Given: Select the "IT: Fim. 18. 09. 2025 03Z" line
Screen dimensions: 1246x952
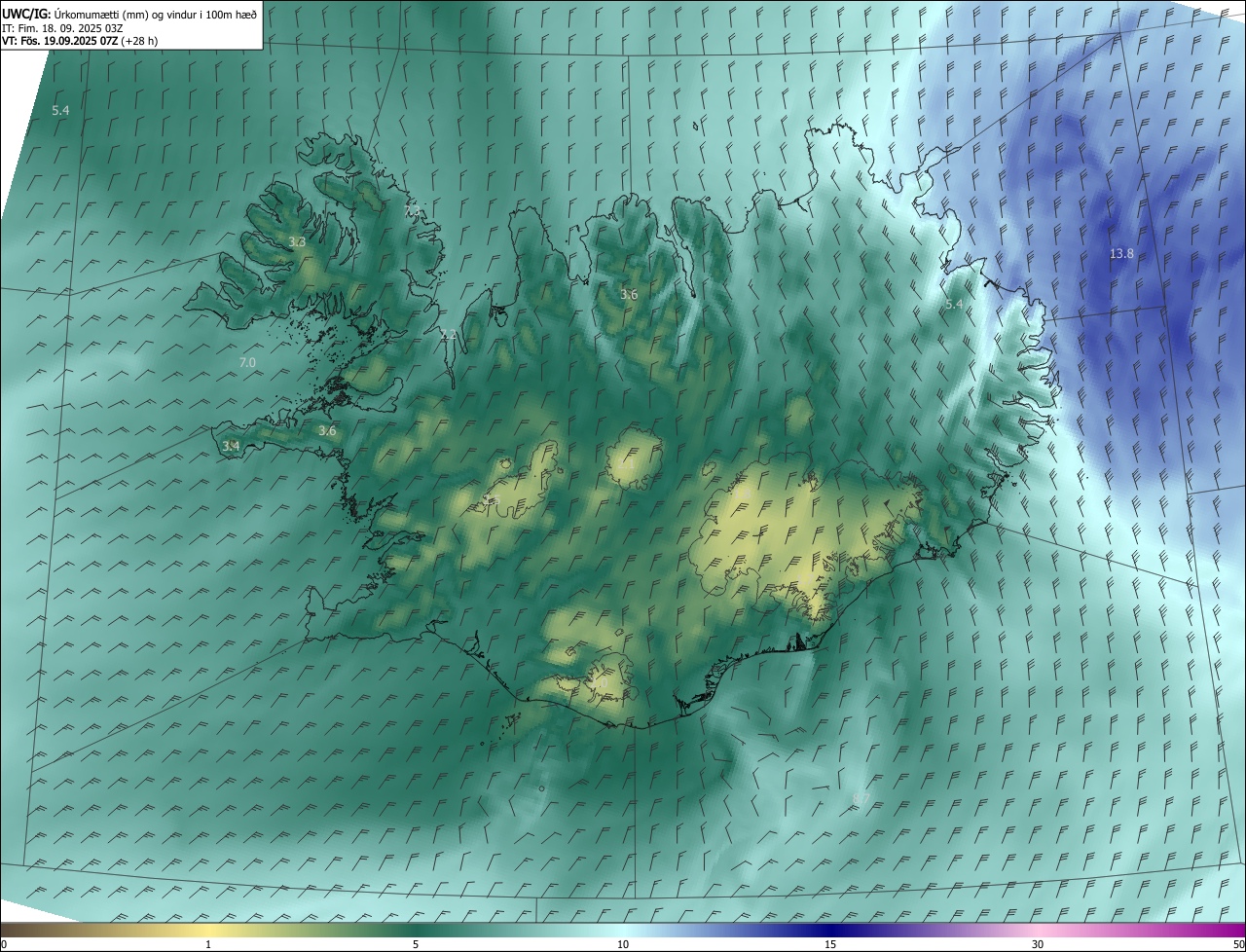Looking at the screenshot, I should [x=62, y=28].
